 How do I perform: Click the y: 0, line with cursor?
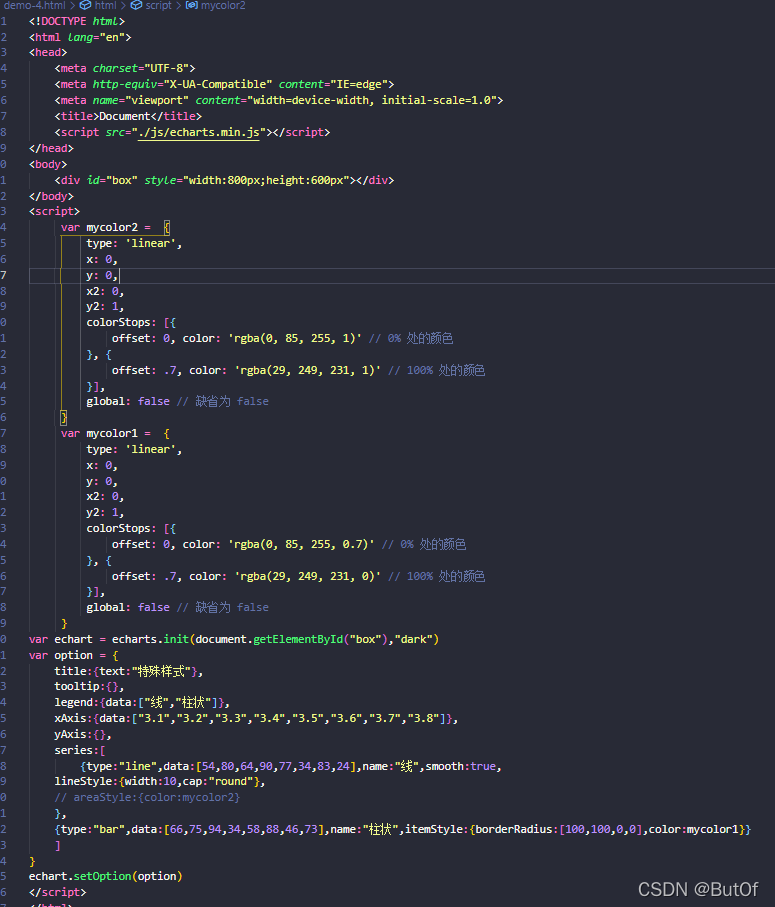pyautogui.click(x=102, y=276)
